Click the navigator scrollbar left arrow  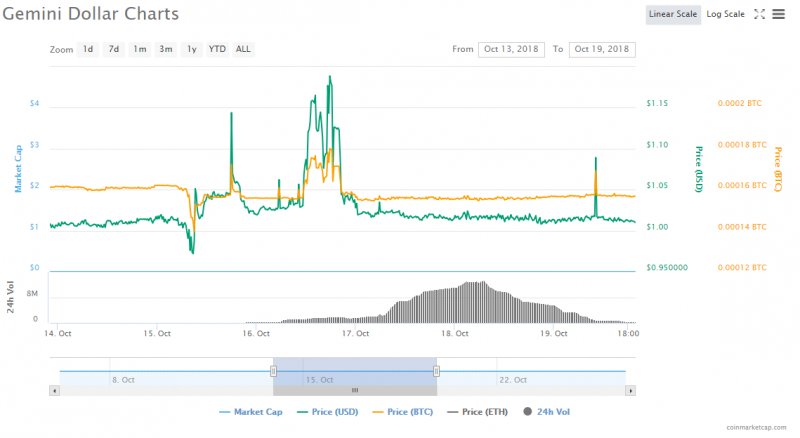pos(54,390)
